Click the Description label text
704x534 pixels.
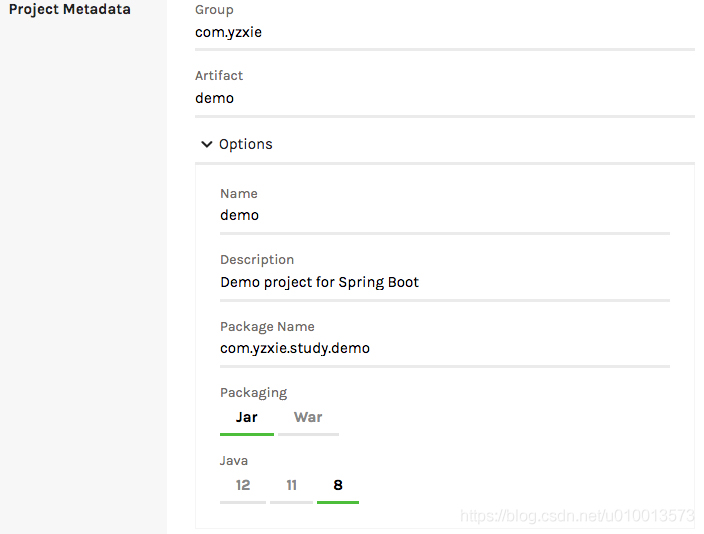point(257,260)
